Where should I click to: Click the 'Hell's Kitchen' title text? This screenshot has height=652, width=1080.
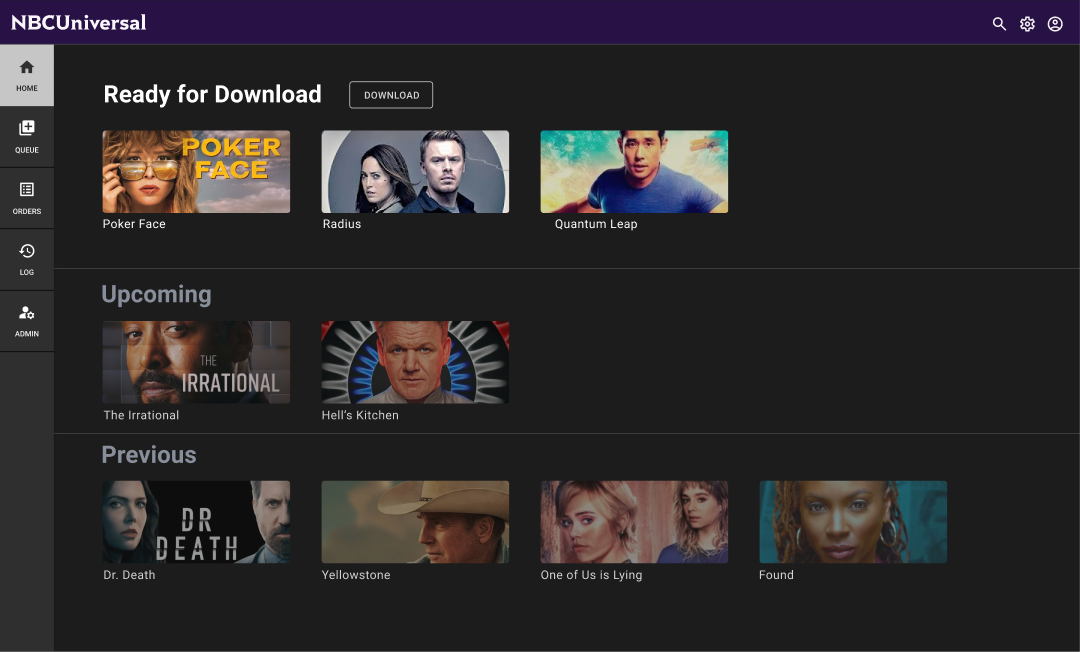pyautogui.click(x=360, y=415)
